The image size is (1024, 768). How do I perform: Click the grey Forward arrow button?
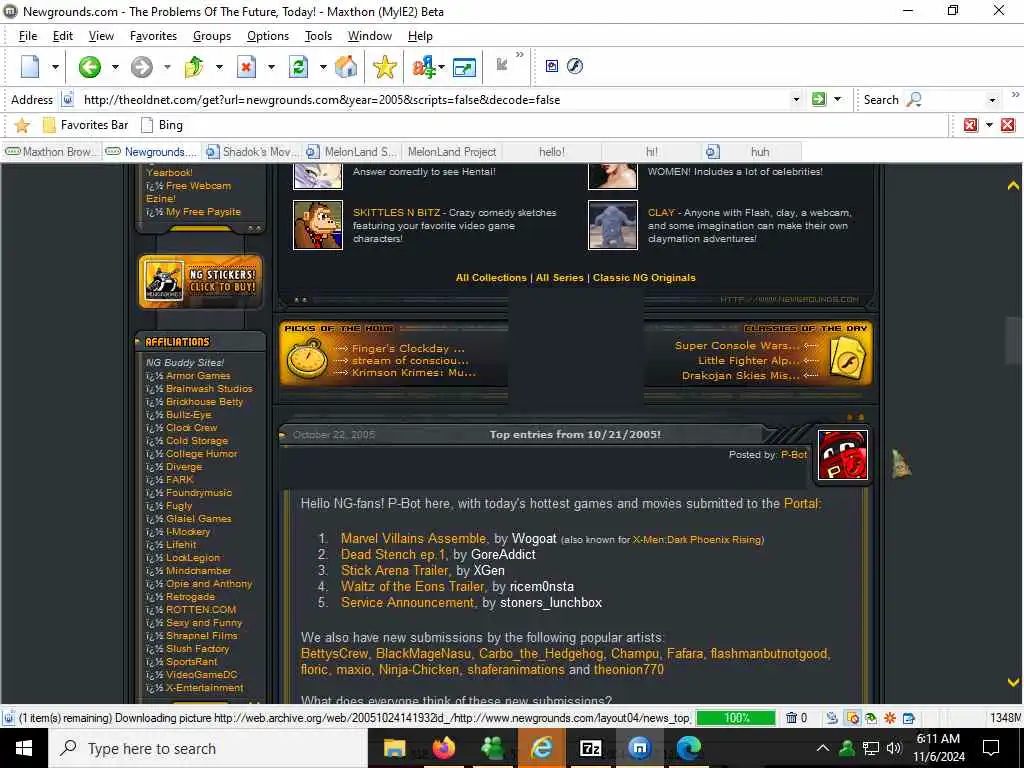click(x=141, y=66)
